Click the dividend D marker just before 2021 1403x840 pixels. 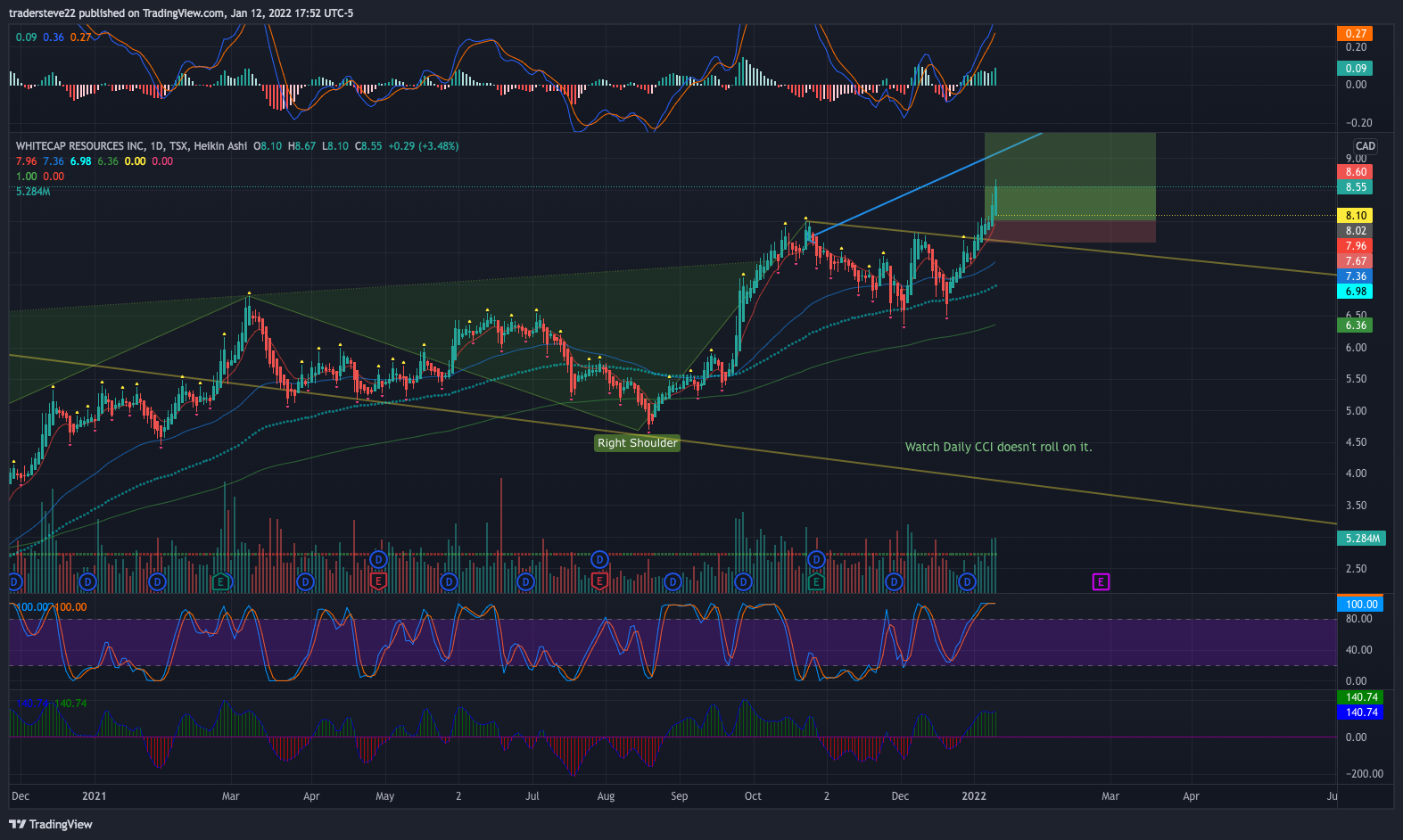pos(87,582)
